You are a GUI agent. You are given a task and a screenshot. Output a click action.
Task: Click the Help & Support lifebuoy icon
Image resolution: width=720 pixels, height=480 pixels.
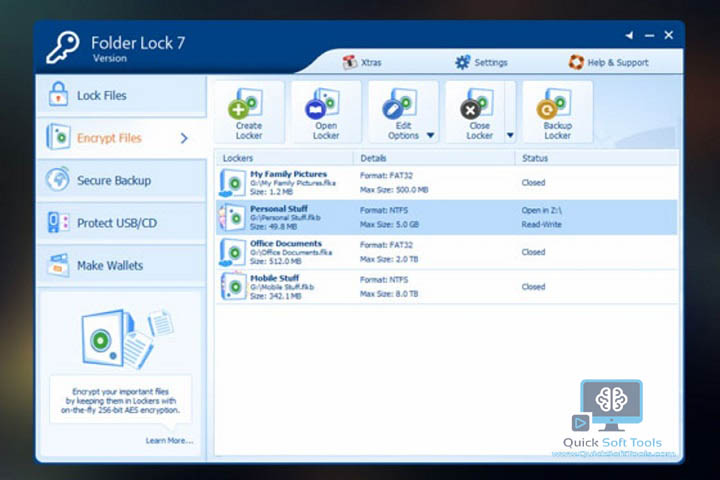click(576, 62)
